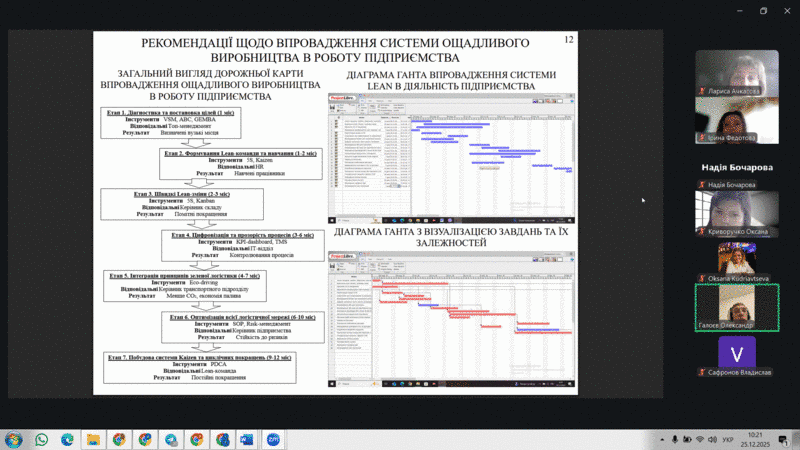Open the notification center icon
The height and width of the screenshot is (450, 800).
782,439
